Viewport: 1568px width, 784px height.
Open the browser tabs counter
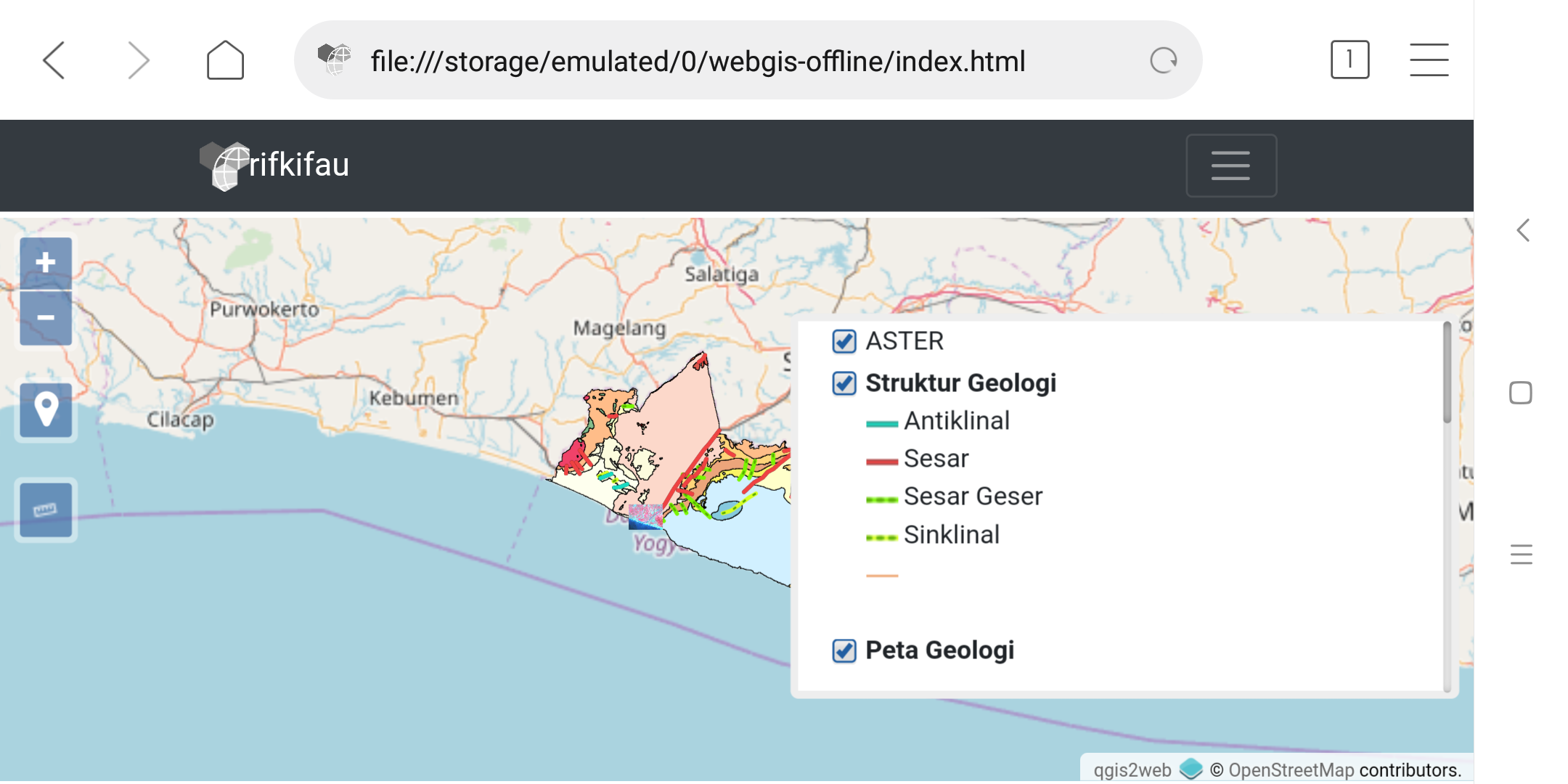pos(1349,60)
